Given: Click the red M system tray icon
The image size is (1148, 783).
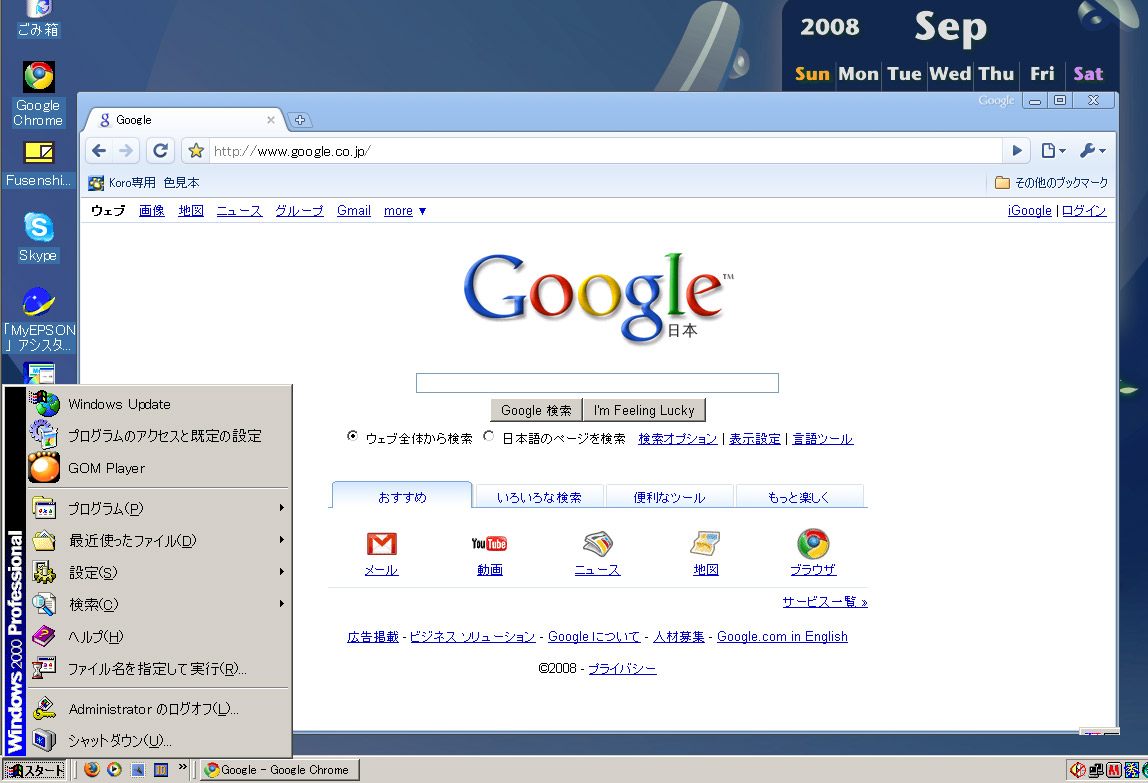Looking at the screenshot, I should [x=1114, y=770].
